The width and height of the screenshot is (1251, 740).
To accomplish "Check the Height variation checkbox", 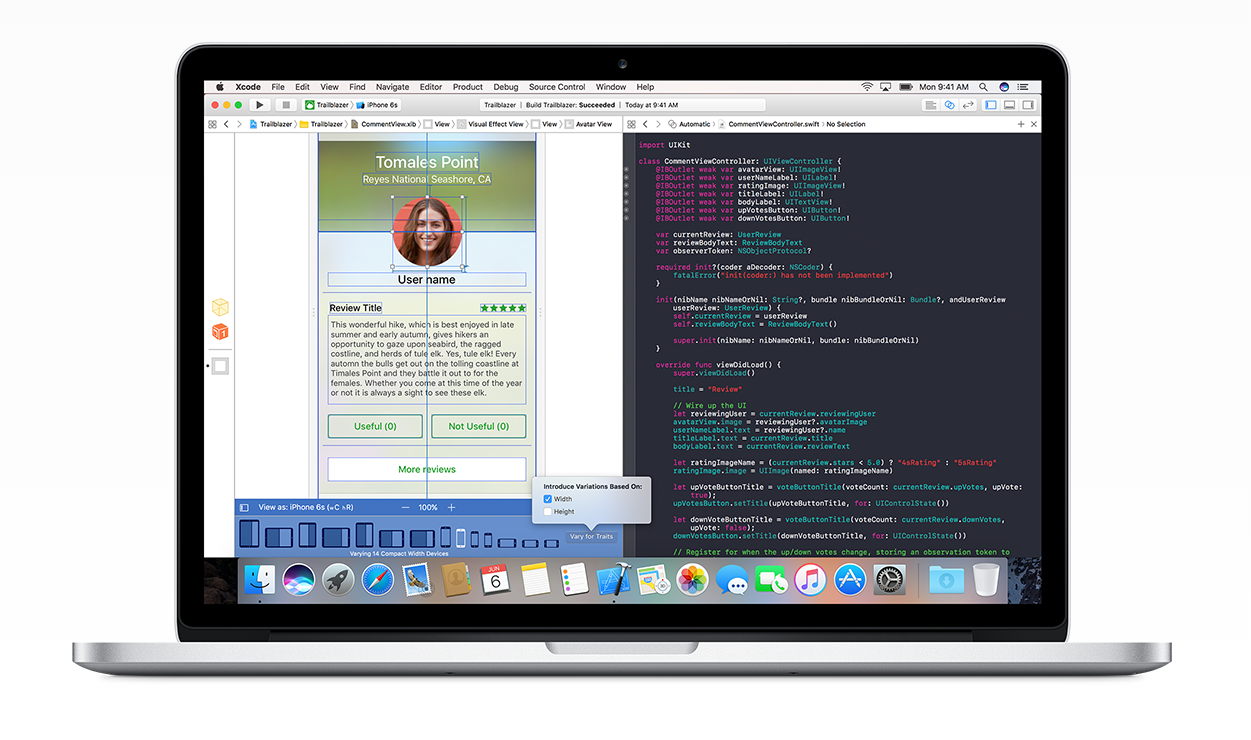I will (x=548, y=511).
